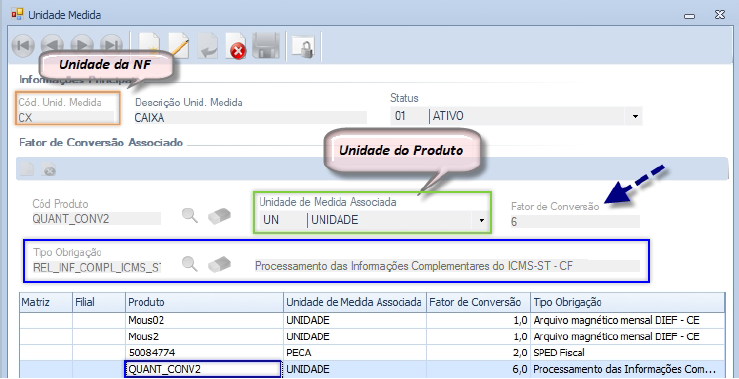
Task: Click the Fator de Conversão field
Action: coord(575,222)
